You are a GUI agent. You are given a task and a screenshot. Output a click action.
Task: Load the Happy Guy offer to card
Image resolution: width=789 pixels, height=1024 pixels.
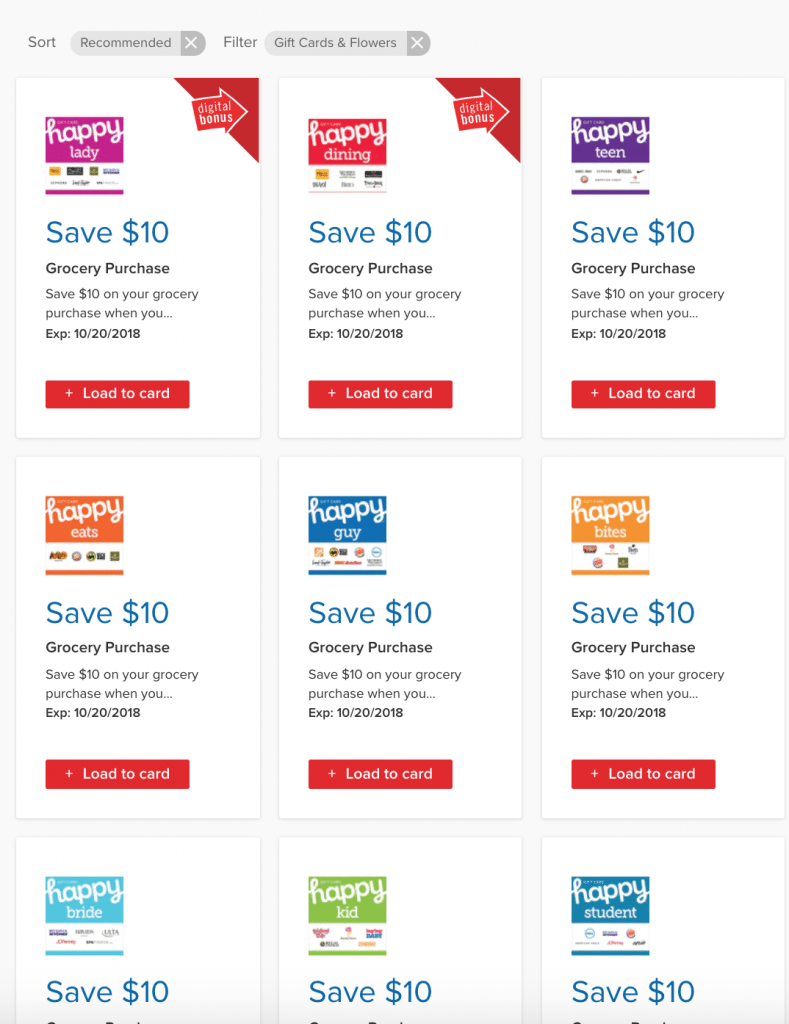(380, 774)
